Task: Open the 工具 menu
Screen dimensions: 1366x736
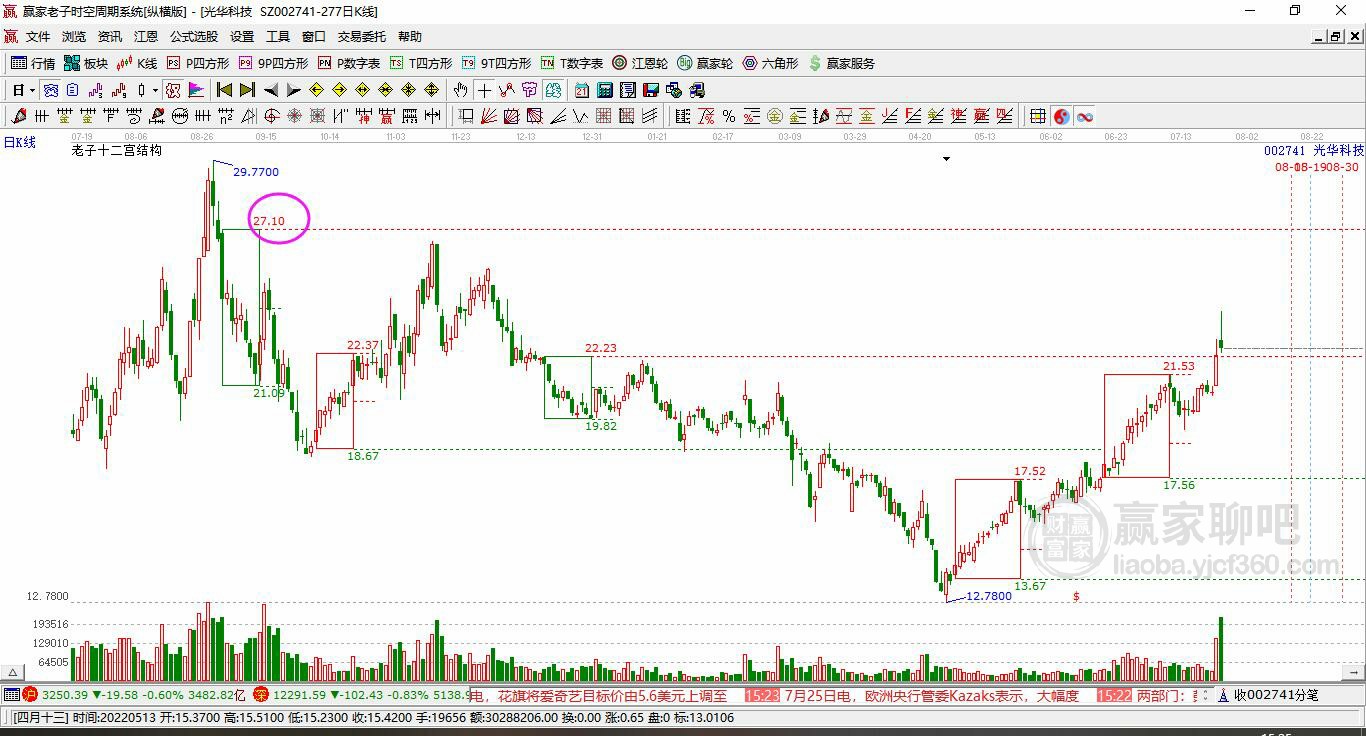Action: (x=278, y=37)
